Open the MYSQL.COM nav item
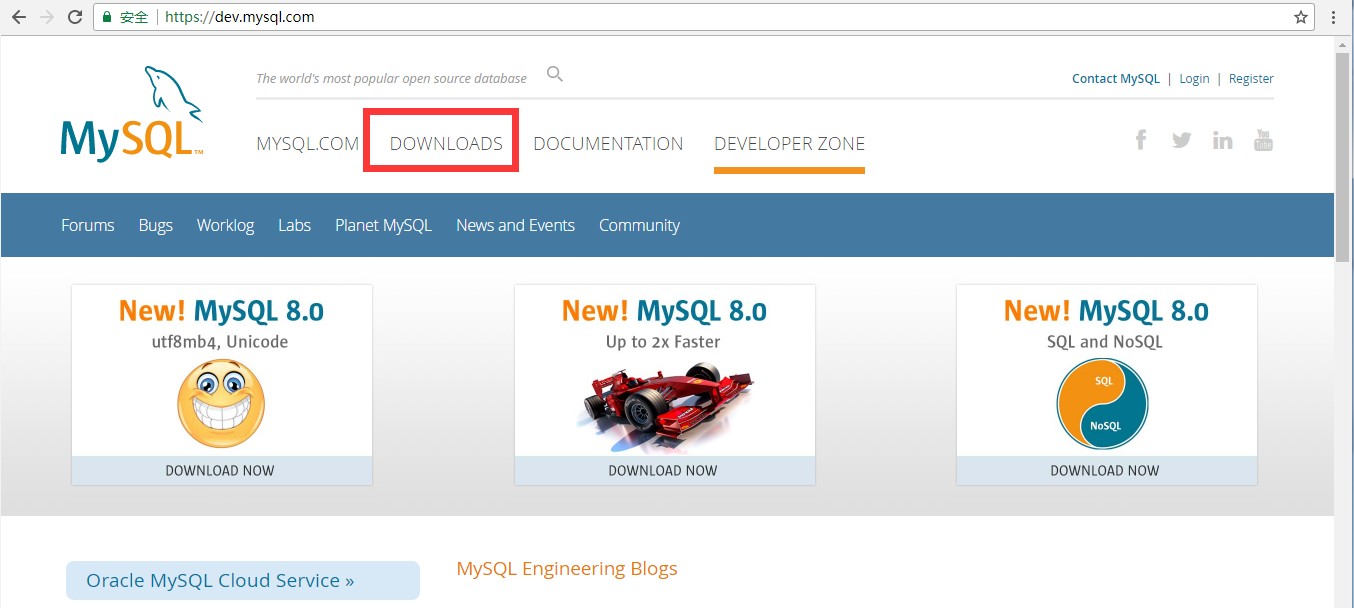 pos(308,143)
